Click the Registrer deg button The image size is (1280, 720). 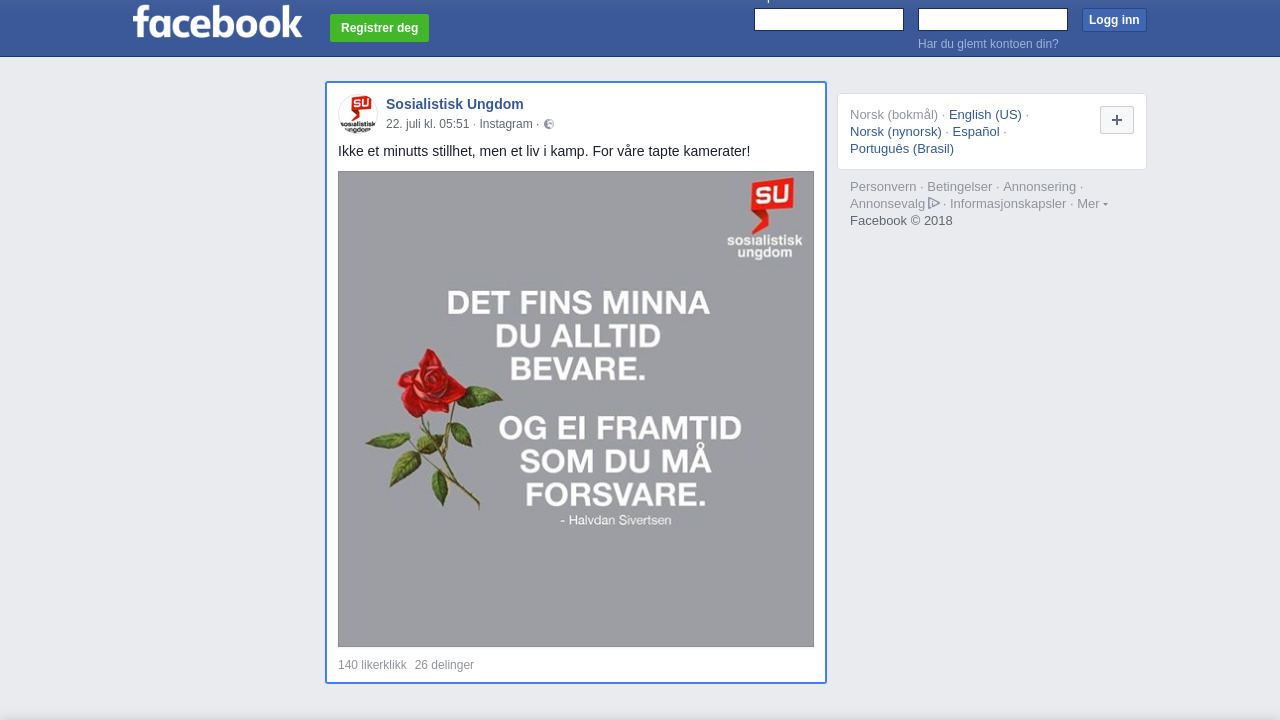tap(379, 28)
